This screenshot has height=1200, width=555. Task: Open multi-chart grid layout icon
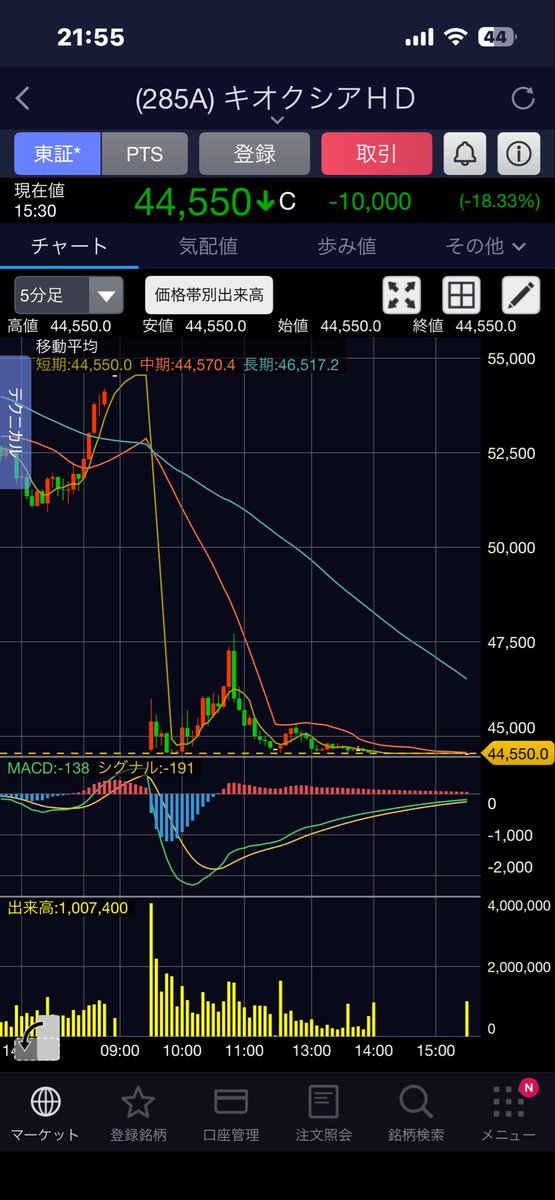point(461,295)
